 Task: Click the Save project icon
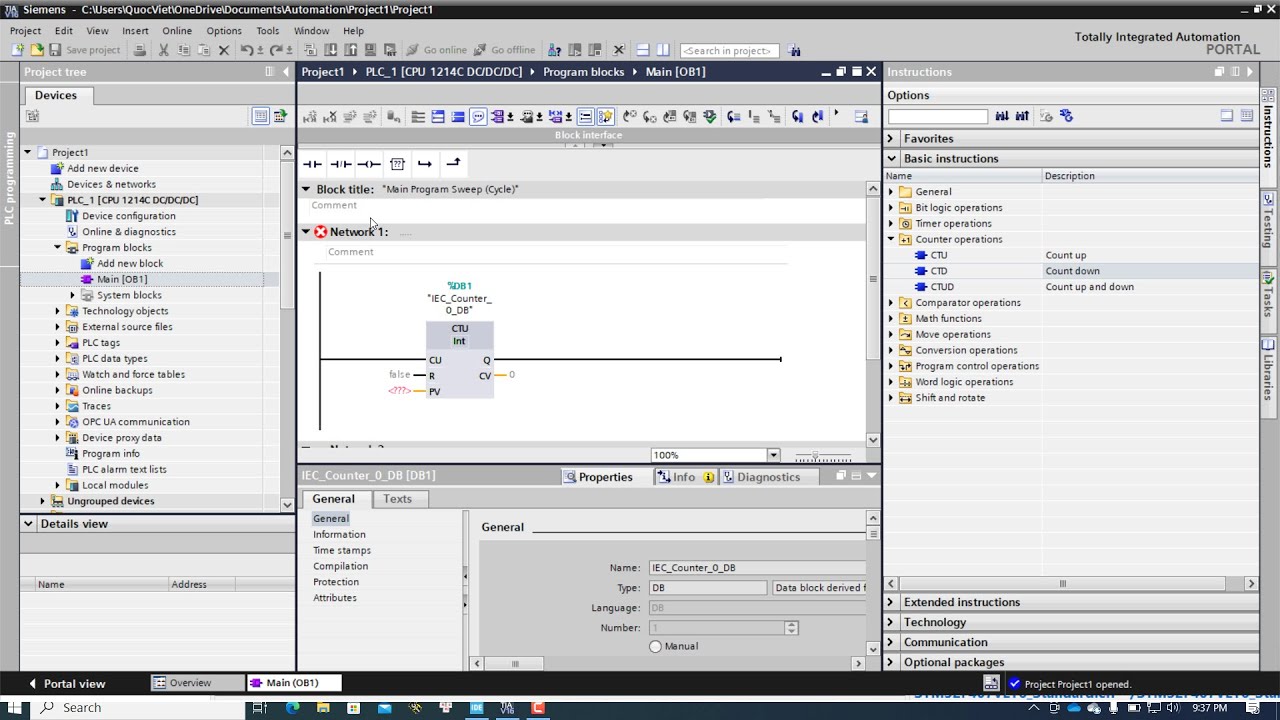pos(55,50)
